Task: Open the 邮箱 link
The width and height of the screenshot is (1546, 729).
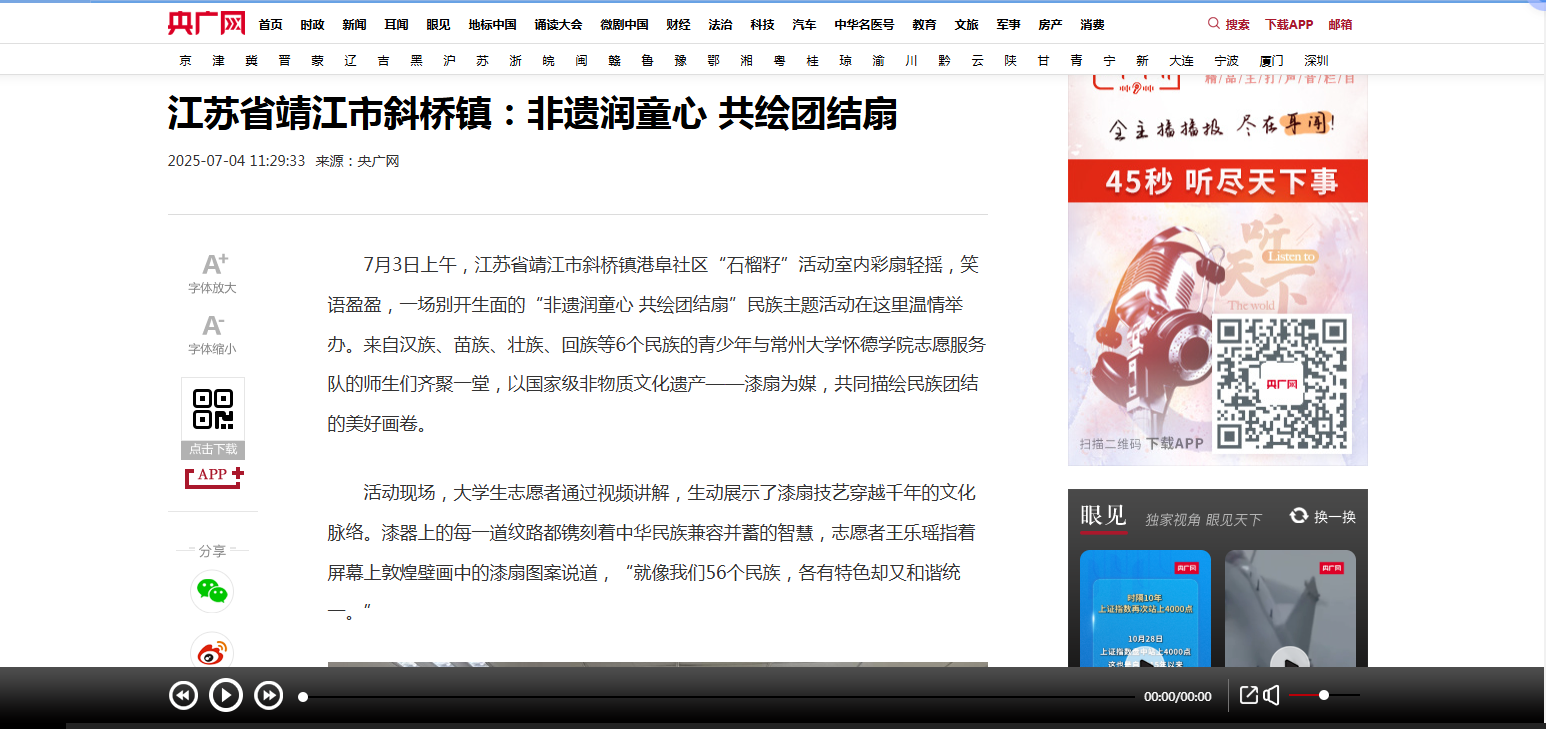Action: (1340, 25)
